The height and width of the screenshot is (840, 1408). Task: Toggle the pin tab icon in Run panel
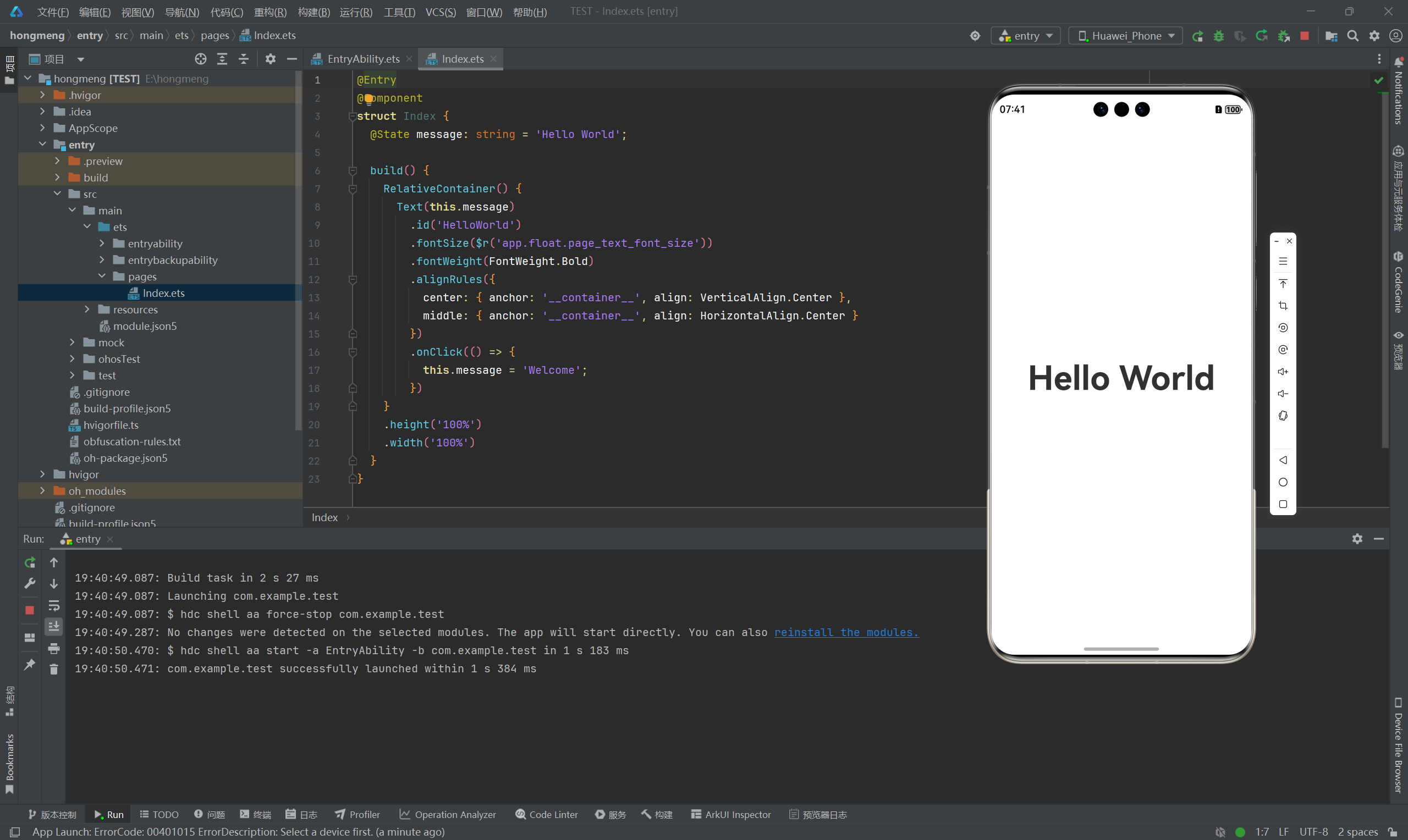click(x=30, y=665)
